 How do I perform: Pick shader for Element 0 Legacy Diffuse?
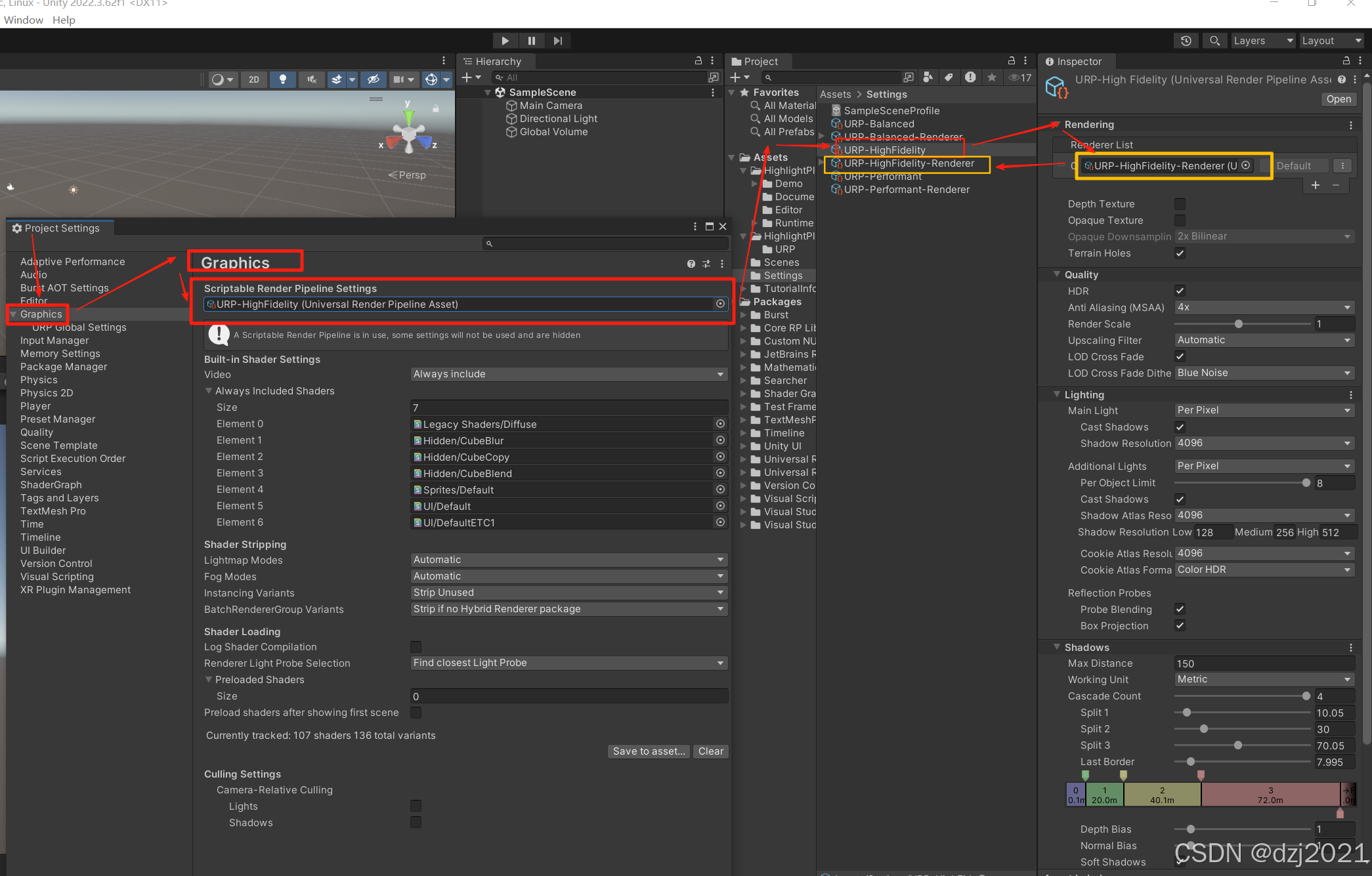point(720,424)
